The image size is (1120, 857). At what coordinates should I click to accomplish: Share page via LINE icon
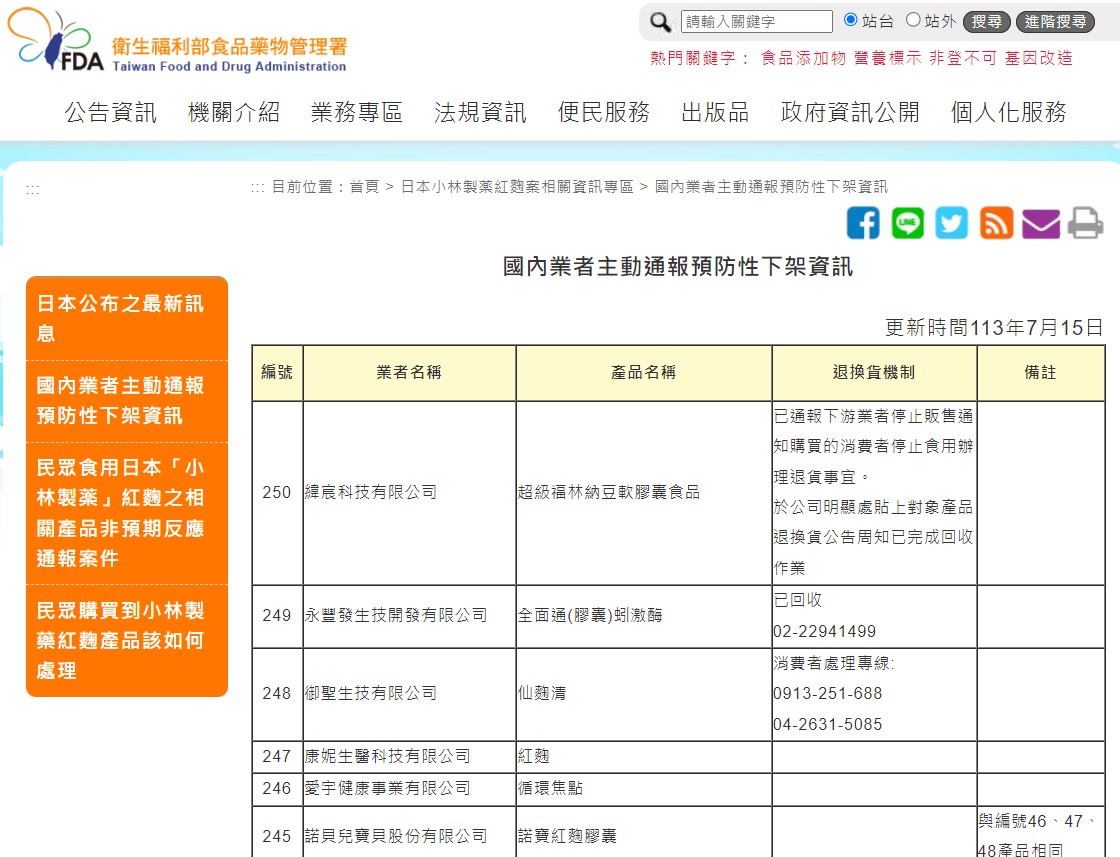(x=907, y=223)
